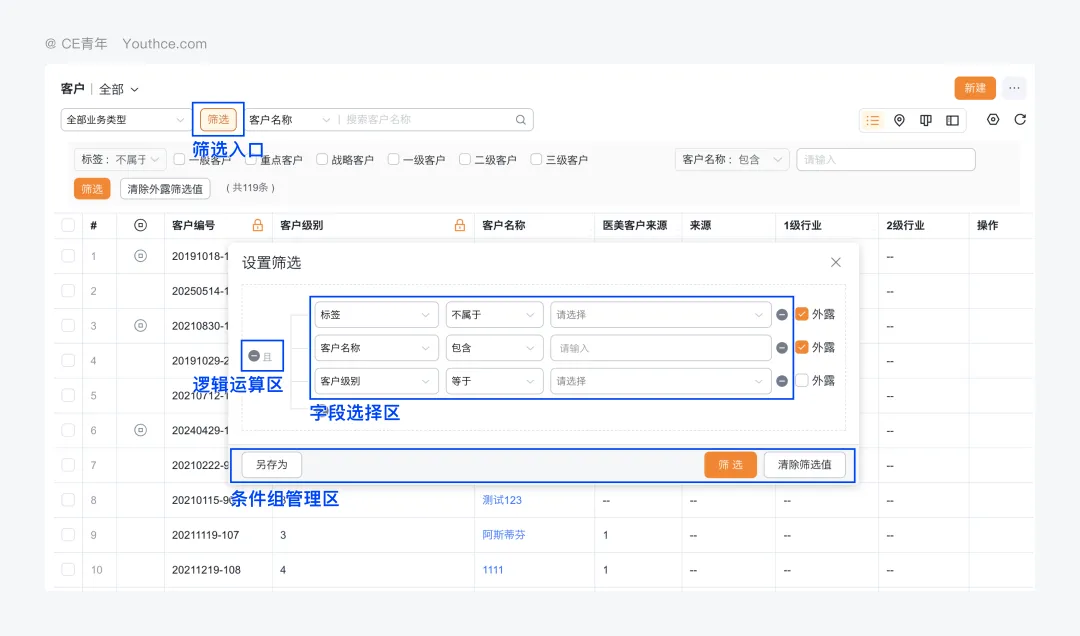Click the search magnifier in the search bar
Viewport: 1080px width, 636px height.
(519, 119)
